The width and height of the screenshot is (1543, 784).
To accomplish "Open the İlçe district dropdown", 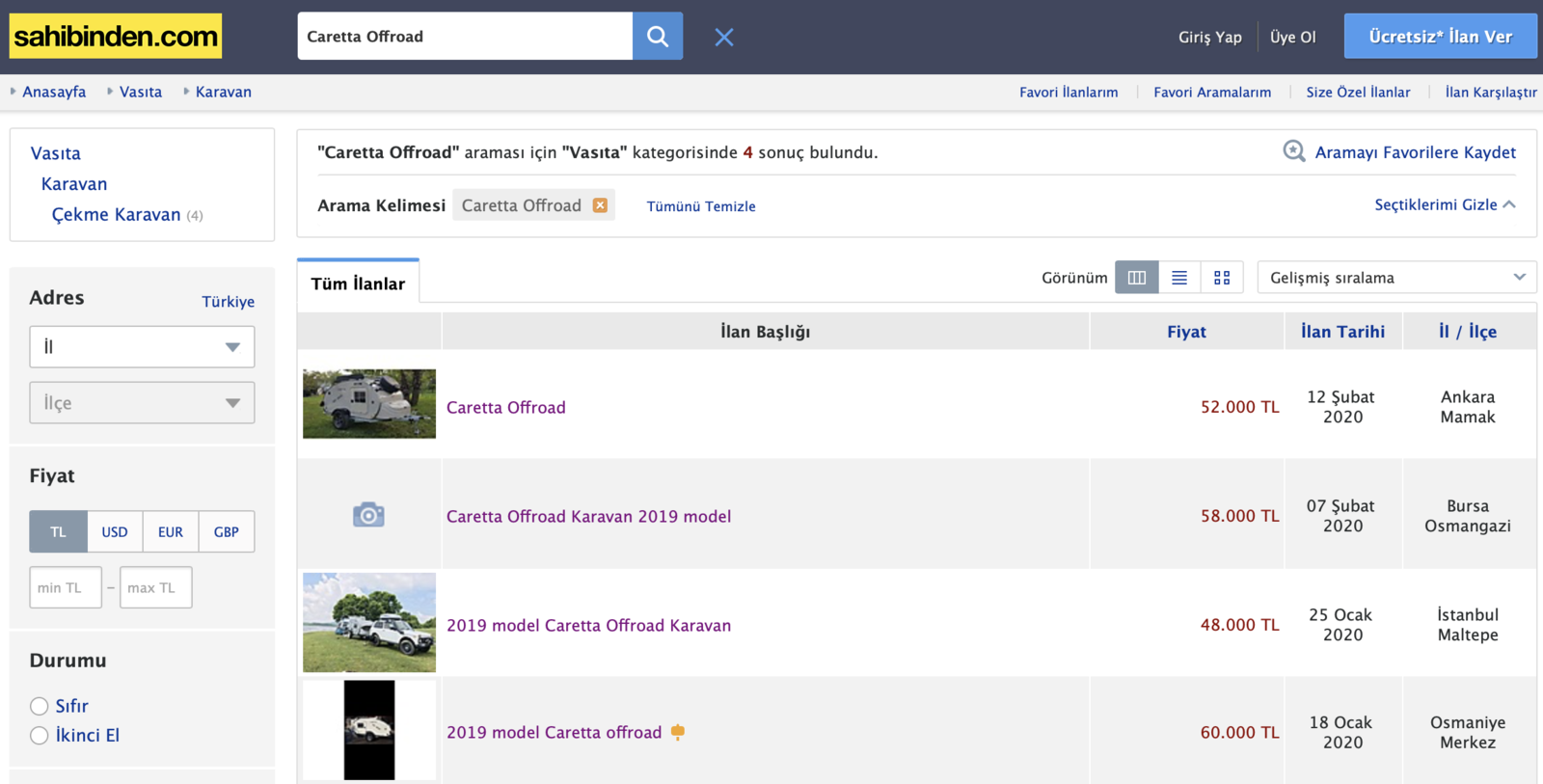I will (x=142, y=403).
